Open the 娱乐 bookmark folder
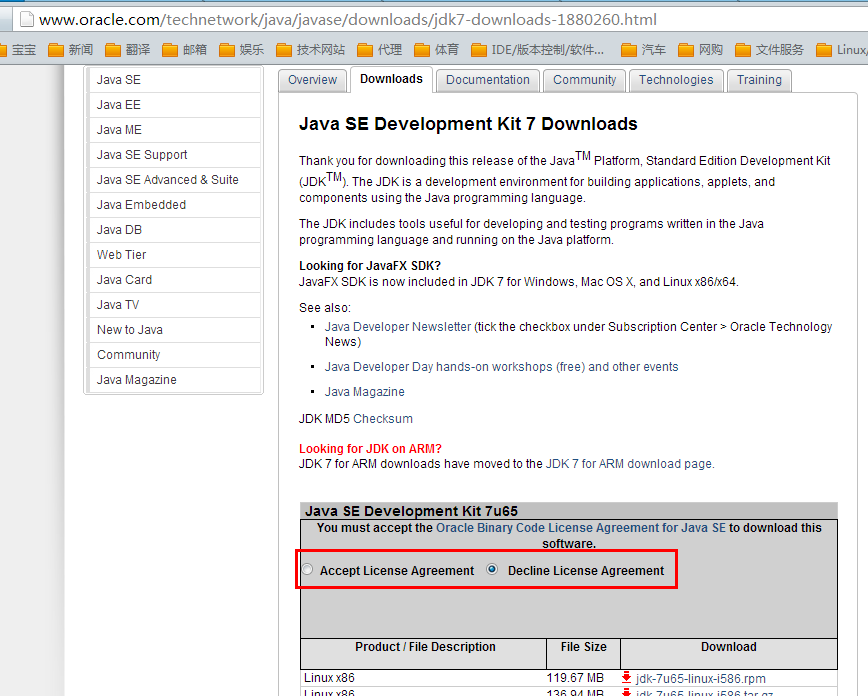This screenshot has height=696, width=868. (x=241, y=50)
